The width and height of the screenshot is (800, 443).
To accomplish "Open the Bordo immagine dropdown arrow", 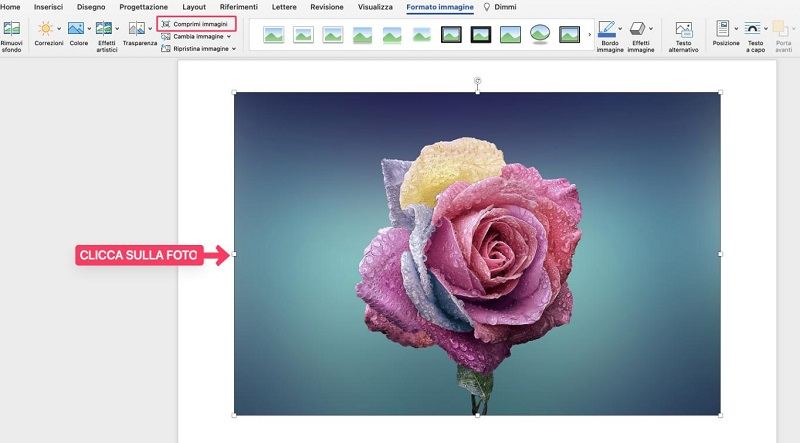I will coord(621,29).
